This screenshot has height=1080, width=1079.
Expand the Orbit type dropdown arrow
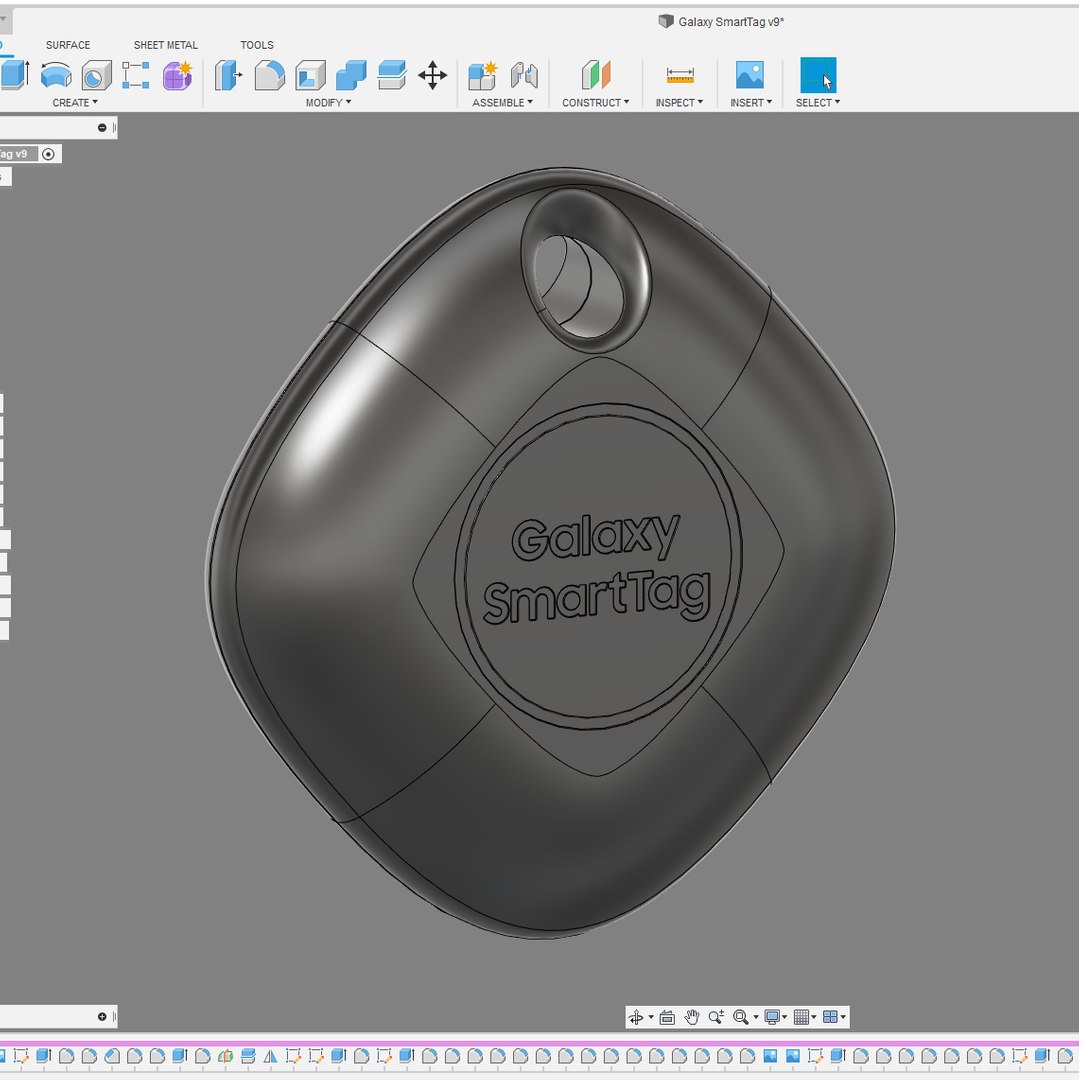pyautogui.click(x=651, y=1017)
